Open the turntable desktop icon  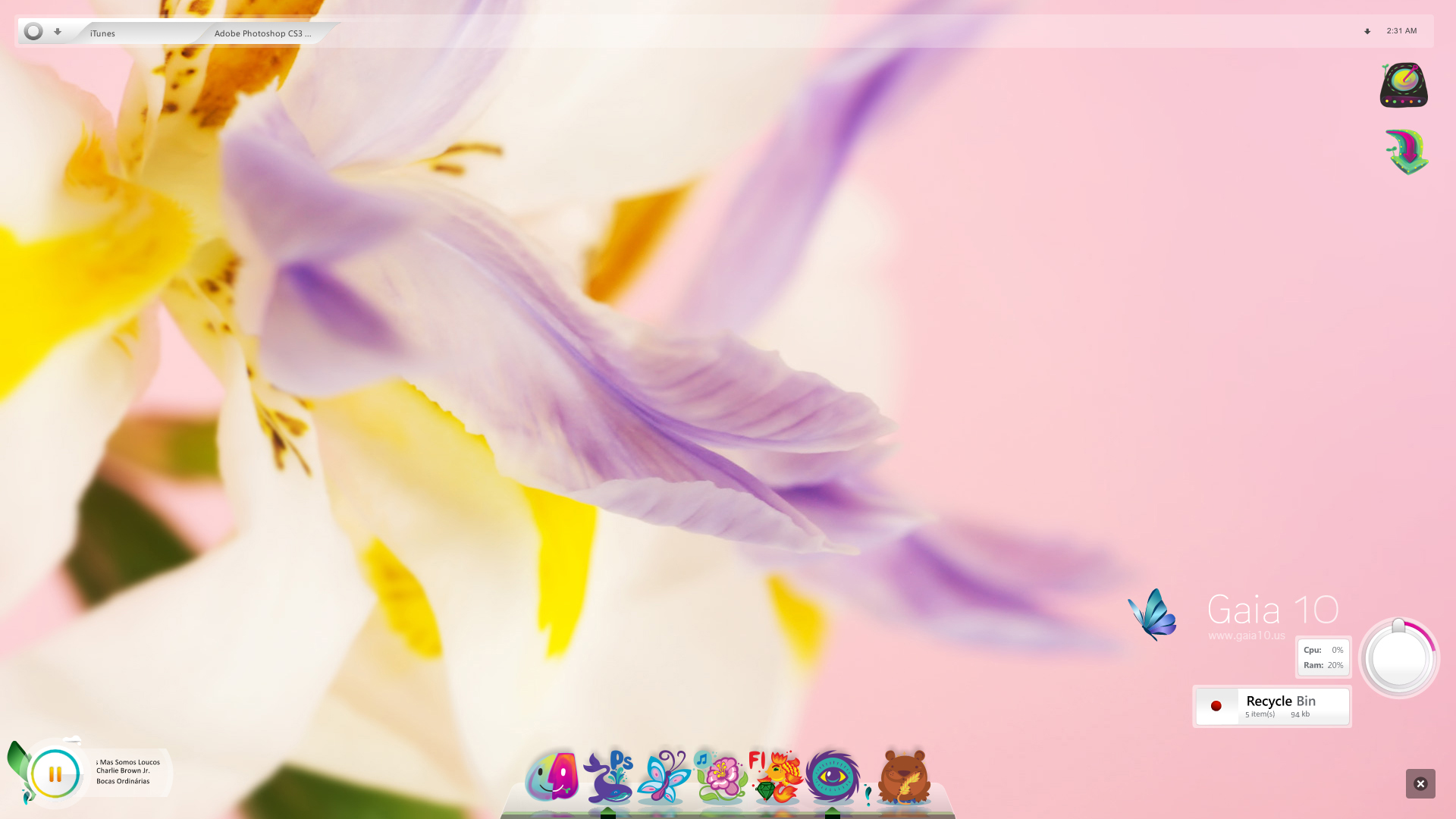(x=1404, y=85)
